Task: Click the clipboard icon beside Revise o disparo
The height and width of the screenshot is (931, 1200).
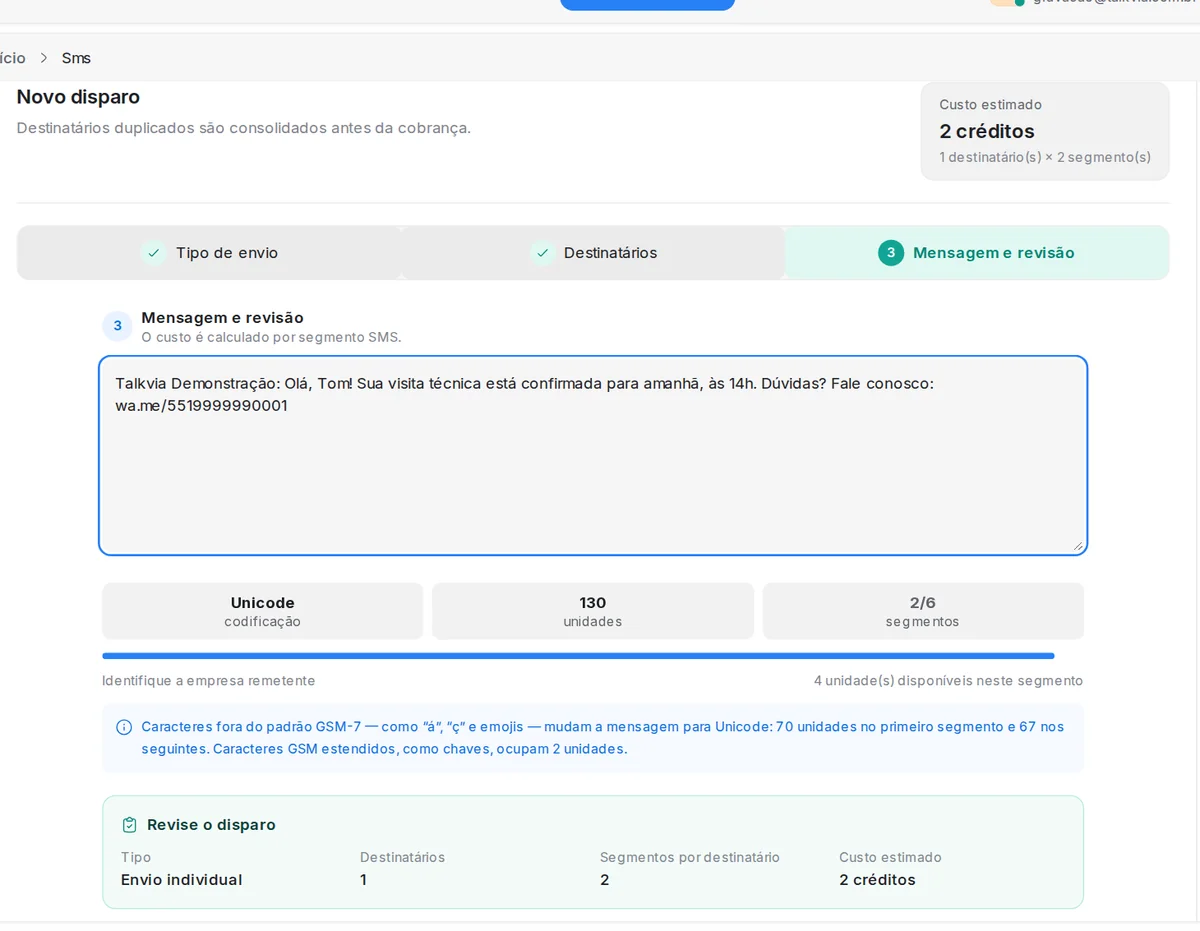Action: [129, 825]
